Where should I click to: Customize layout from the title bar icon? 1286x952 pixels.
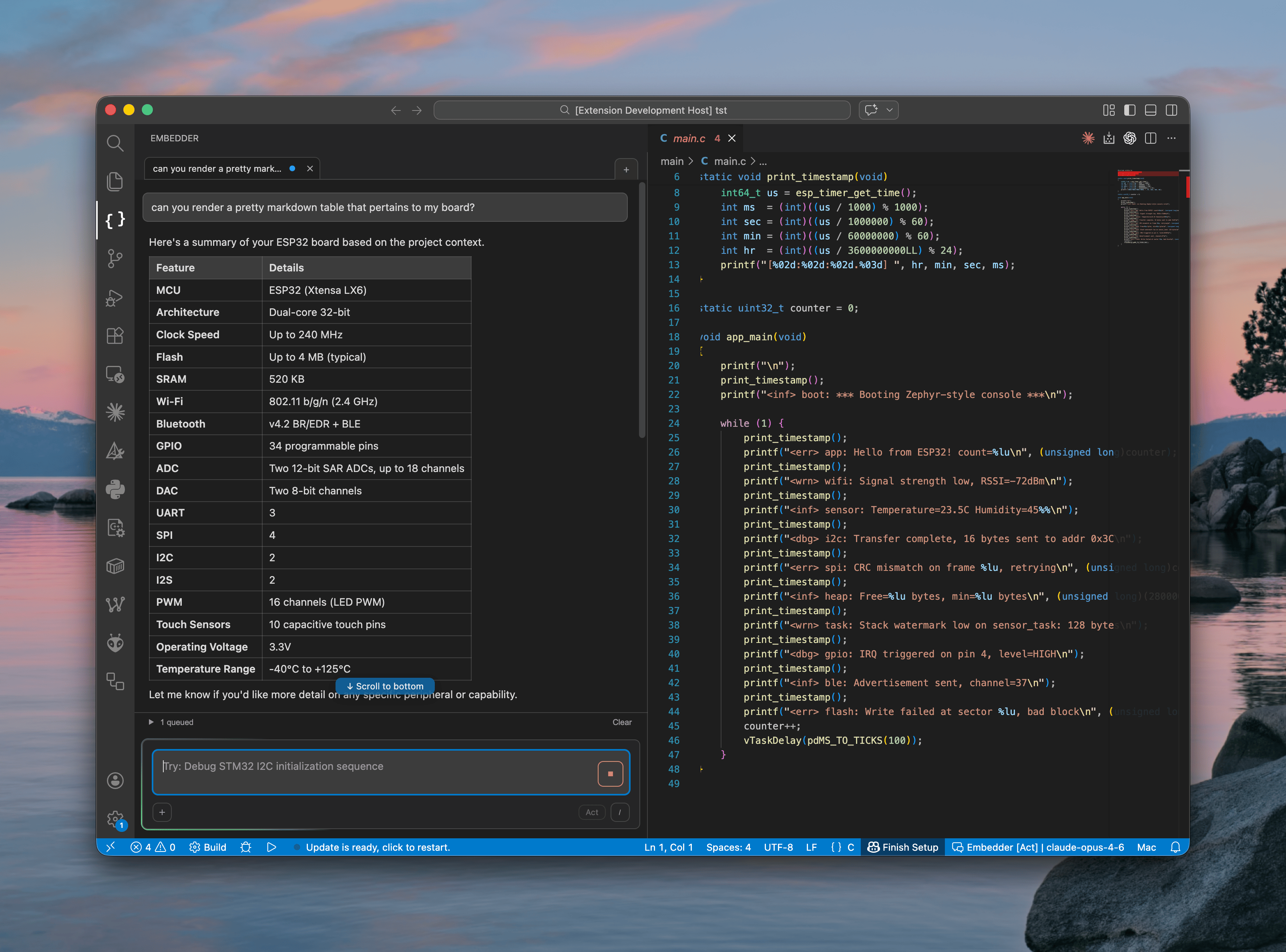1109,110
